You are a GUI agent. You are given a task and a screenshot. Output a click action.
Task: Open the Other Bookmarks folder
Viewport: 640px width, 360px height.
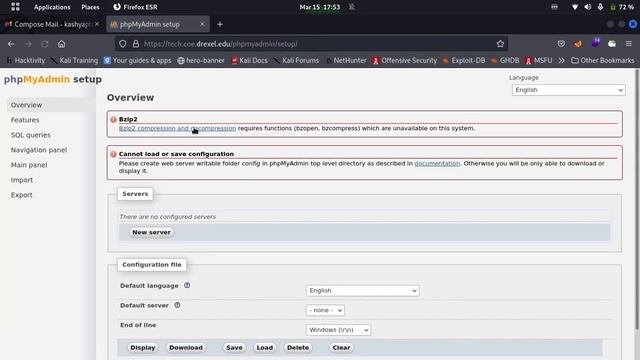click(603, 60)
